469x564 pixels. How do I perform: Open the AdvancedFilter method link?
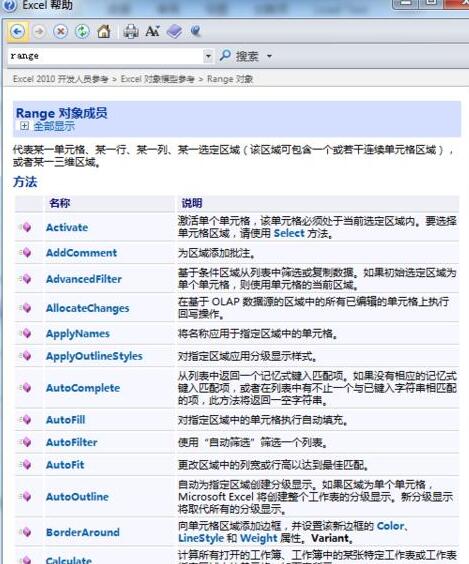pyautogui.click(x=84, y=279)
